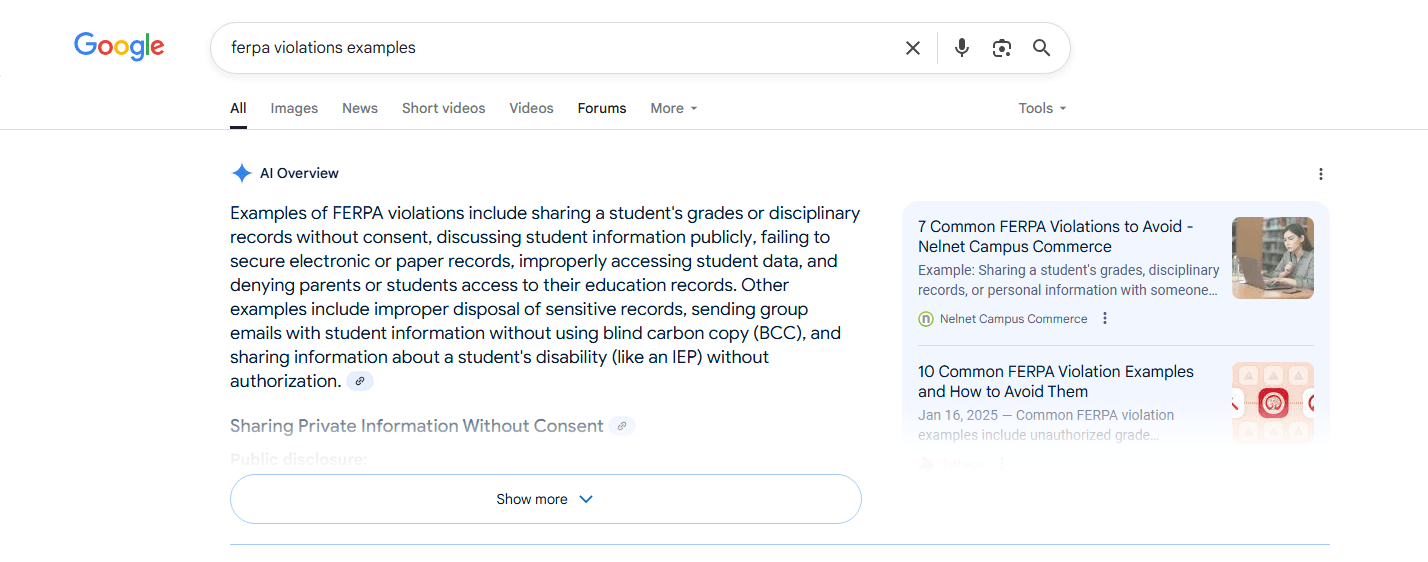Click link icon after AI Overview paragraph
This screenshot has width=1428, height=562.
pyautogui.click(x=360, y=381)
